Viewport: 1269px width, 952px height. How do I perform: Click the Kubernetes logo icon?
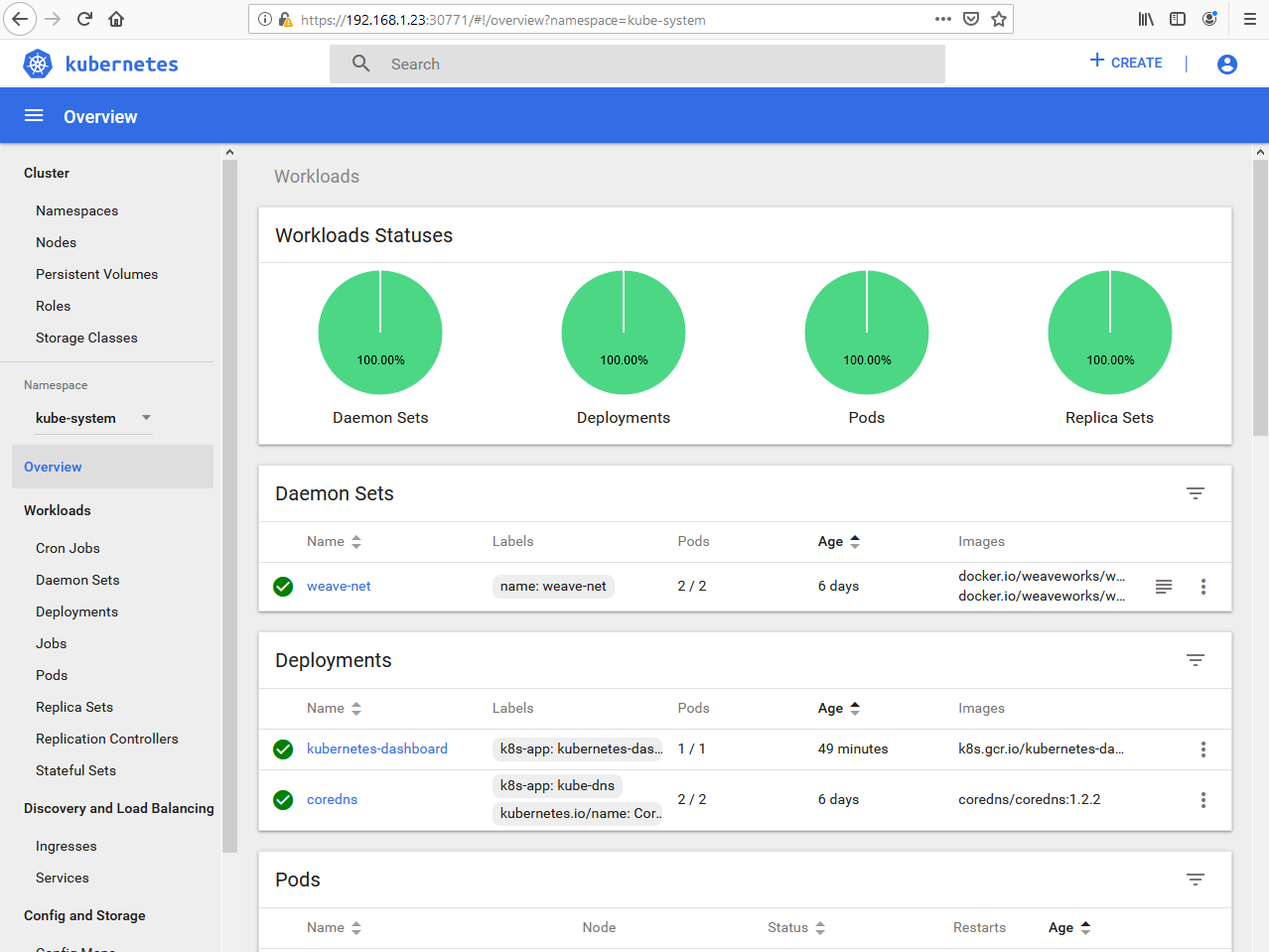pos(38,65)
